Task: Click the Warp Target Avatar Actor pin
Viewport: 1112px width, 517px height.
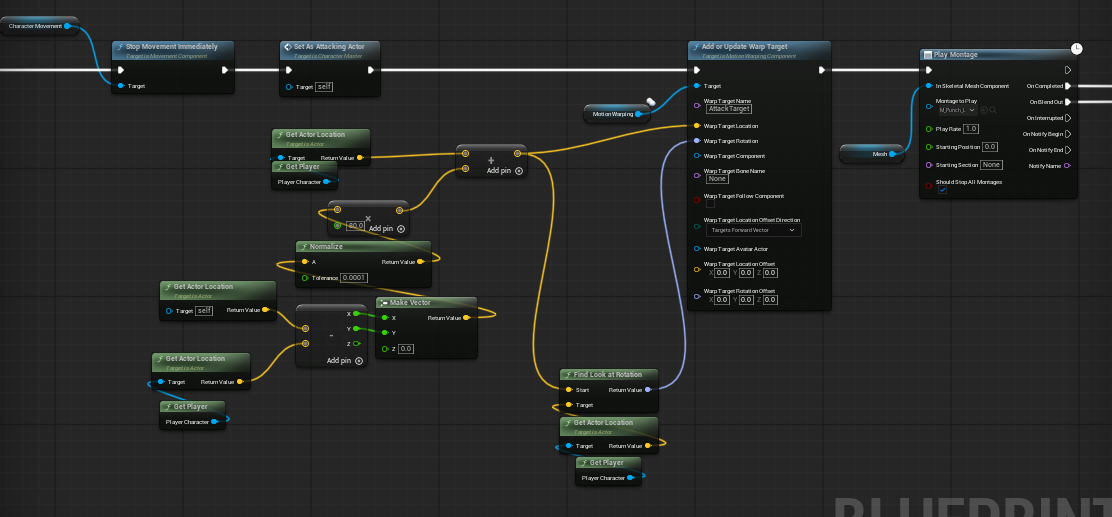Action: 697,249
